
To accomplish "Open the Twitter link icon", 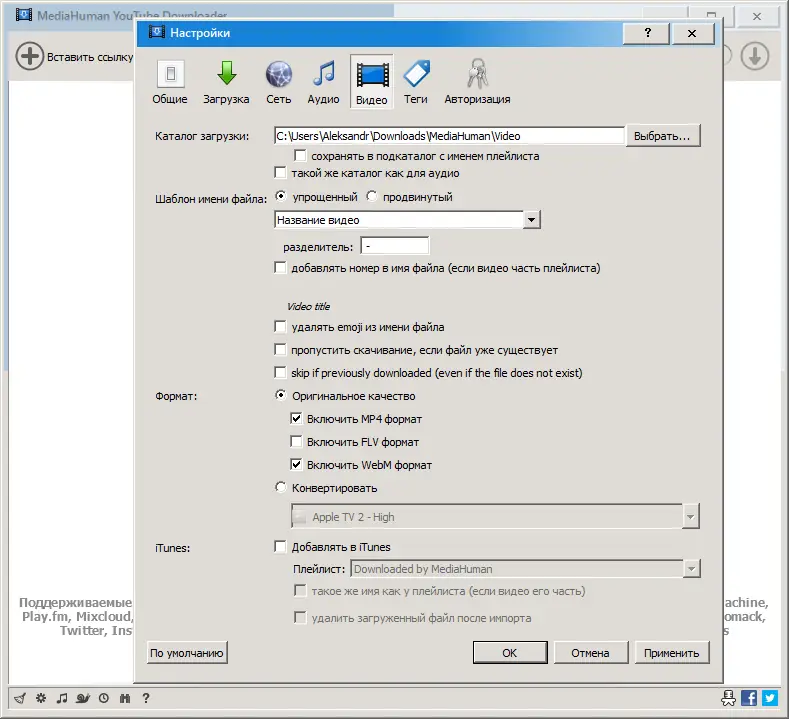I will click(x=770, y=698).
